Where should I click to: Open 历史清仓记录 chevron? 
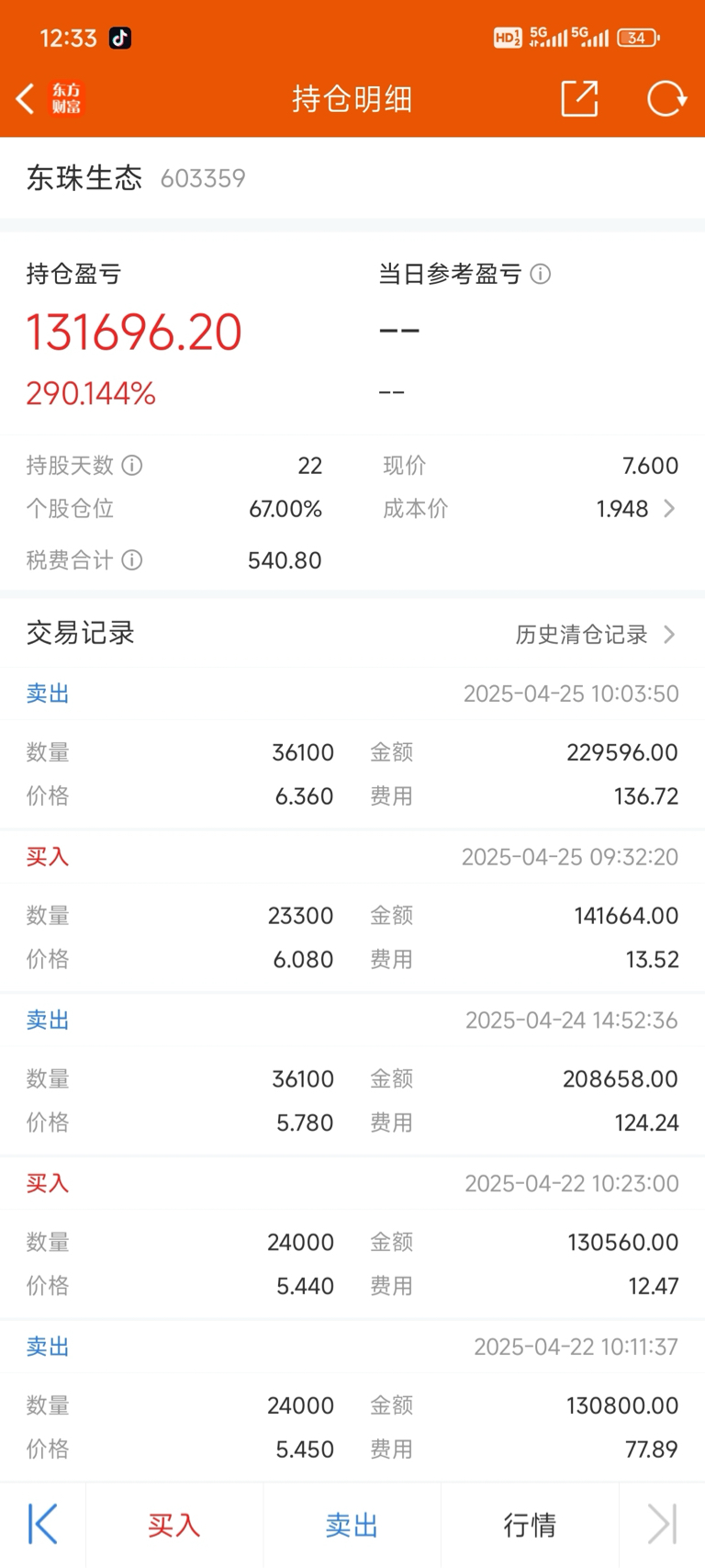click(669, 635)
